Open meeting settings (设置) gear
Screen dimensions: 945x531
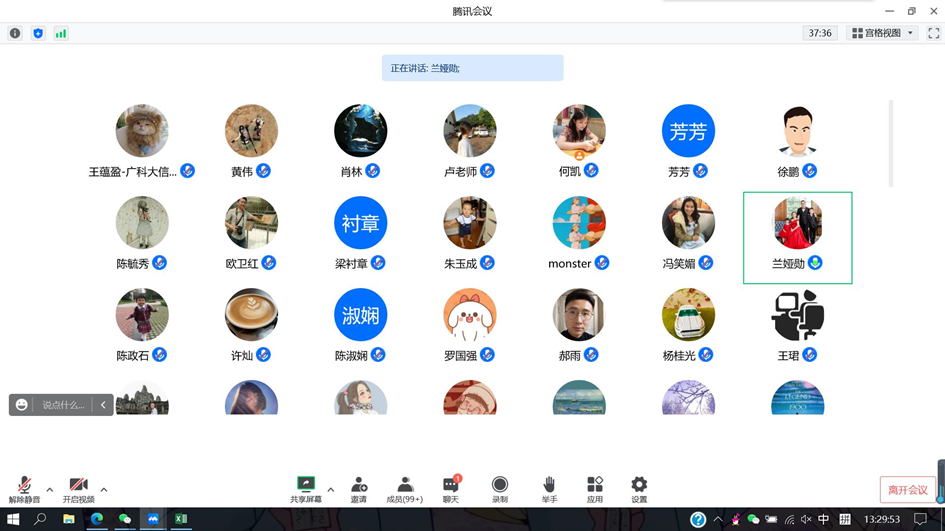click(x=639, y=489)
